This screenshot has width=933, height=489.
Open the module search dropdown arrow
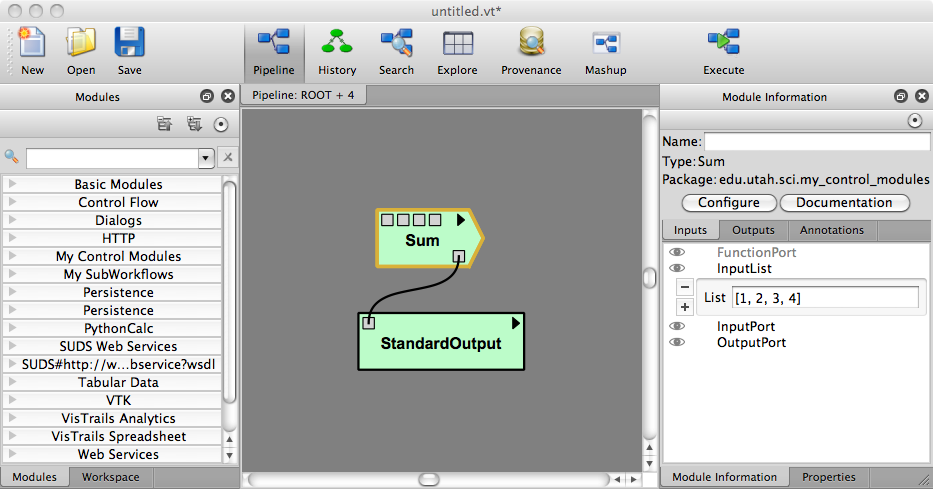206,158
